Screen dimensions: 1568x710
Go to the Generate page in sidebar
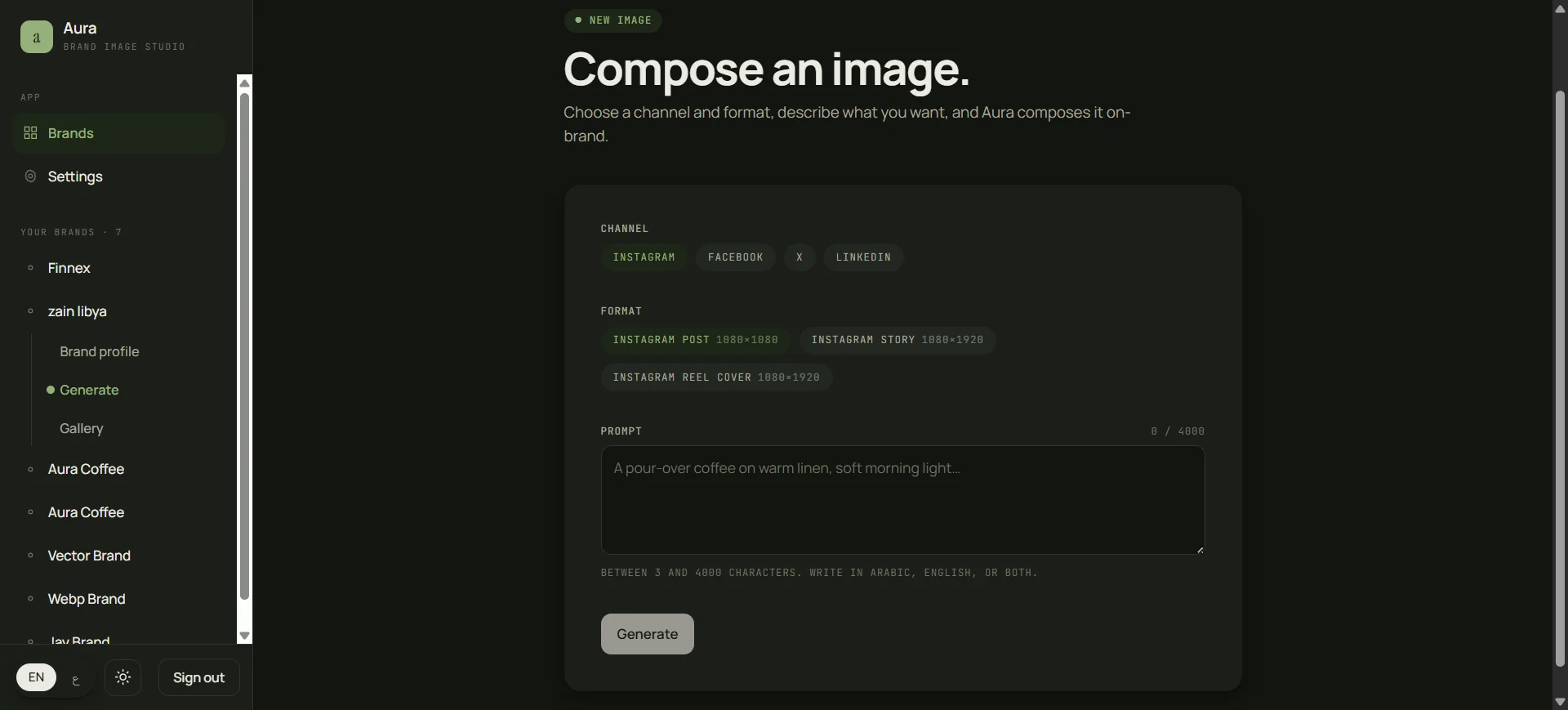point(89,390)
